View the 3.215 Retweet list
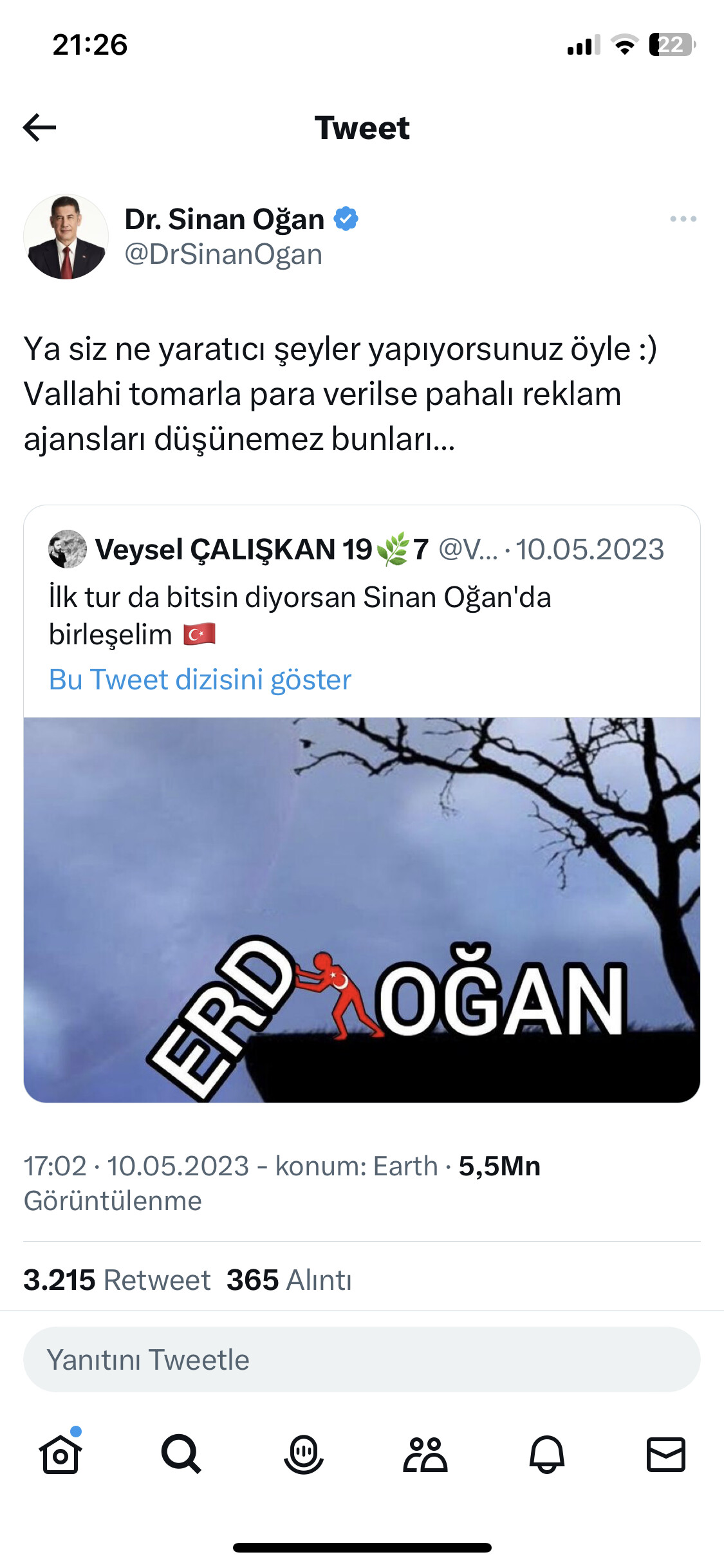Image resolution: width=724 pixels, height=1568 pixels. point(116,1280)
